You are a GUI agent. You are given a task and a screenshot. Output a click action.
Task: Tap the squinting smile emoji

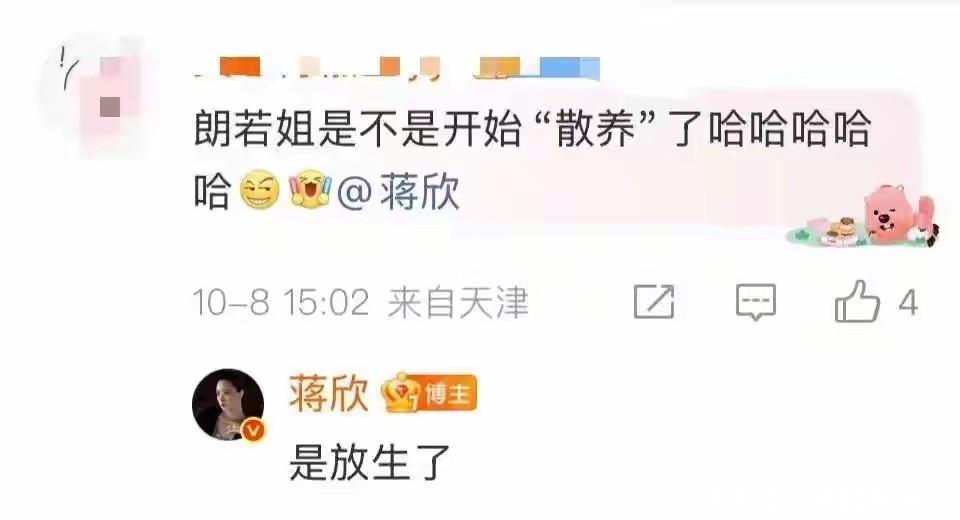(260, 190)
